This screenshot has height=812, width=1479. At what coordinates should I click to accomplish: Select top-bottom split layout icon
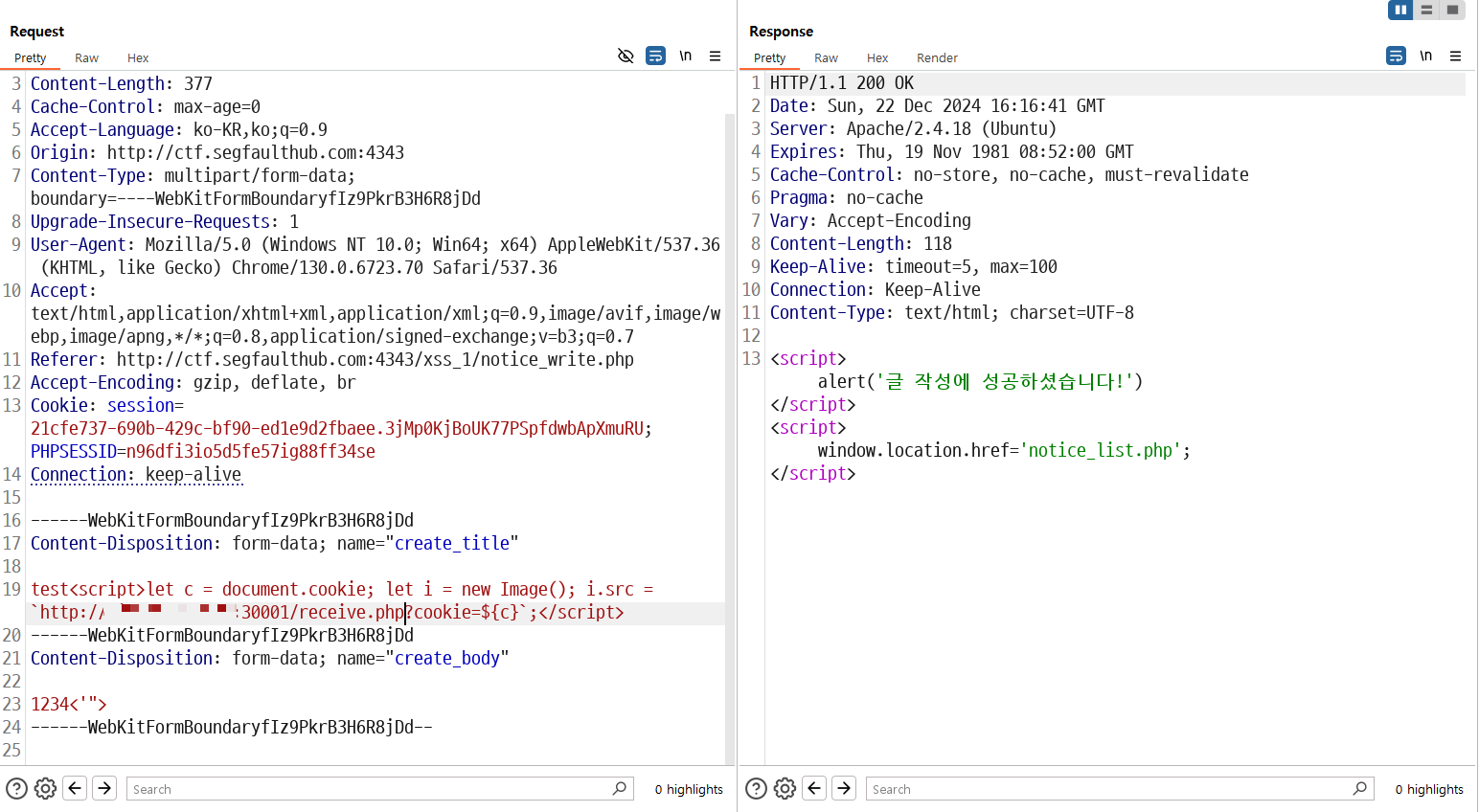point(1426,10)
